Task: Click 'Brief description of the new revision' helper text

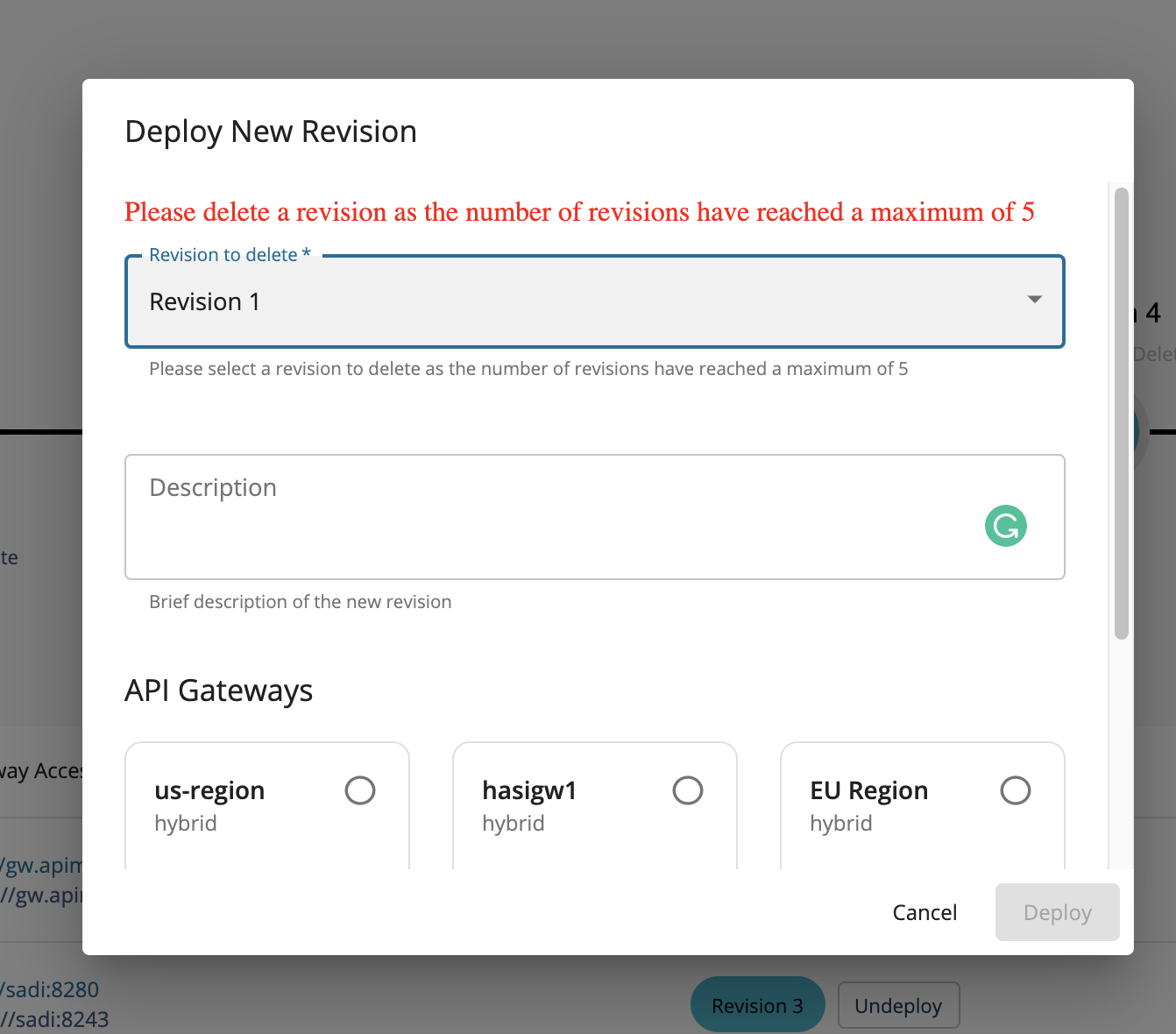Action: [x=301, y=602]
